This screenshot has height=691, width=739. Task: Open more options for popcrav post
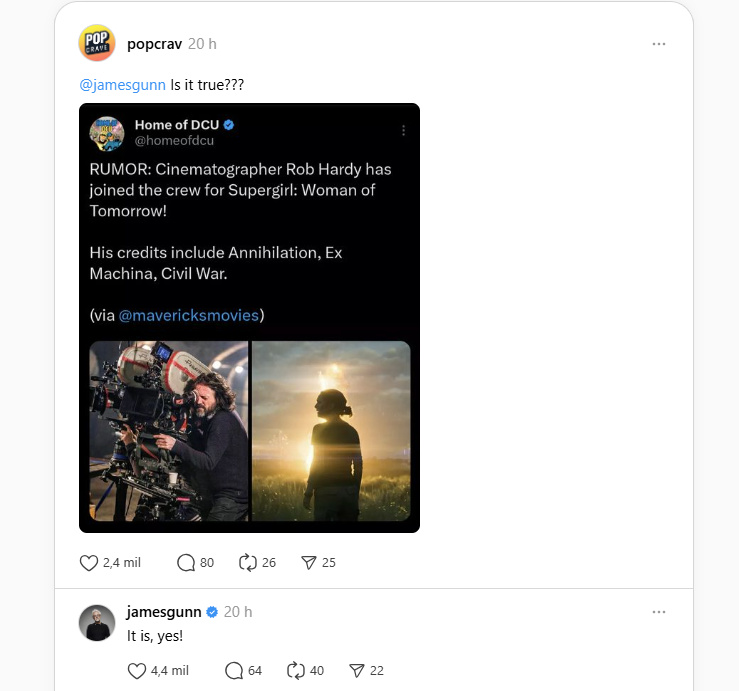pyautogui.click(x=659, y=44)
